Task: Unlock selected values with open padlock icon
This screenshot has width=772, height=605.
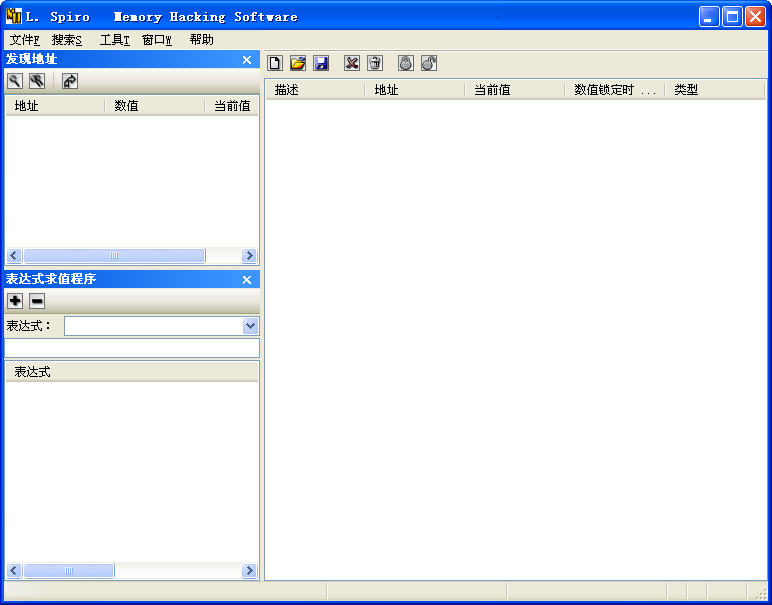Action: click(429, 63)
